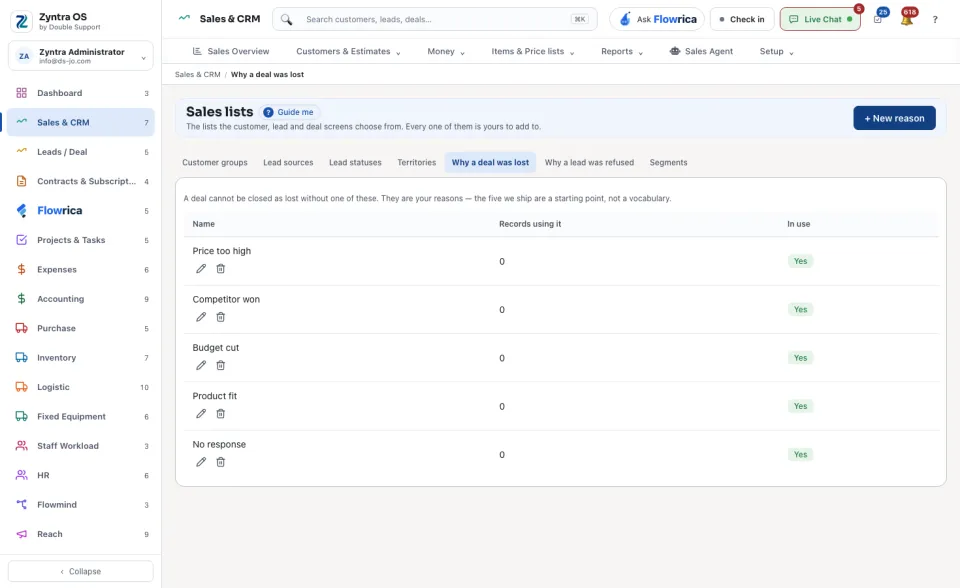The width and height of the screenshot is (960, 588).
Task: Expand the Reports menu
Action: coord(621,51)
